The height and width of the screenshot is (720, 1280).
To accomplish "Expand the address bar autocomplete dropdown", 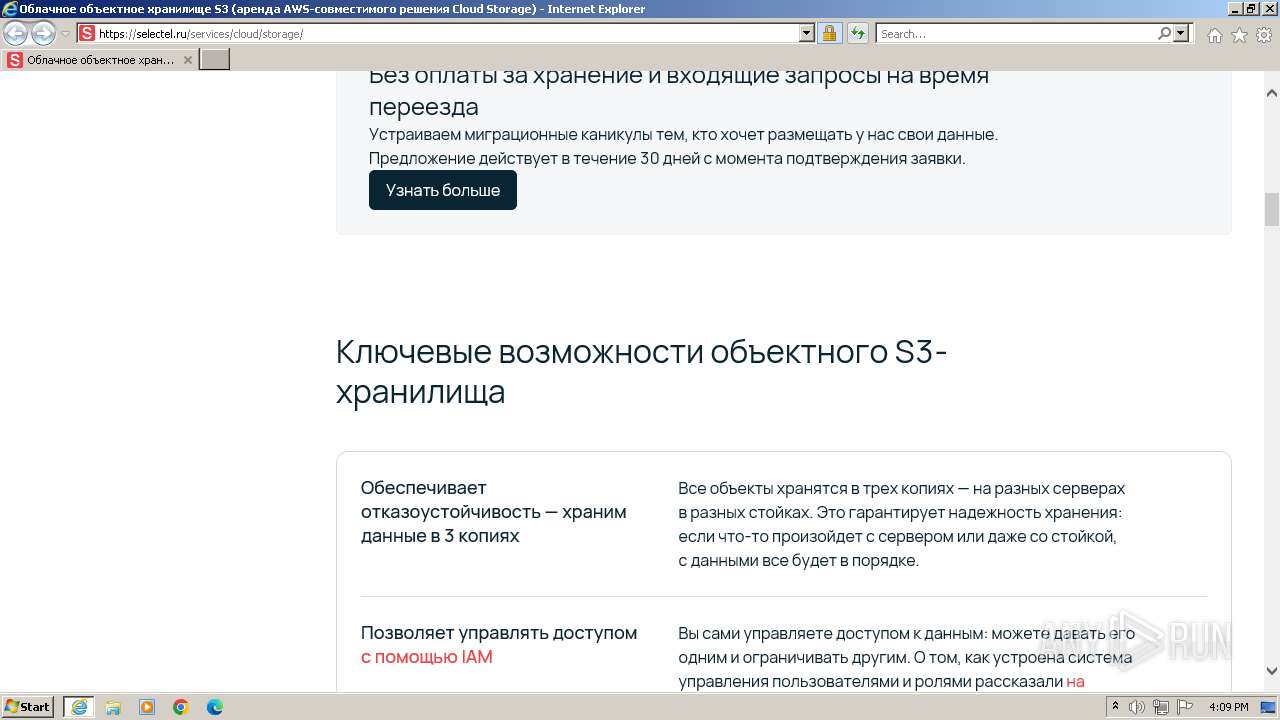I will (x=807, y=33).
